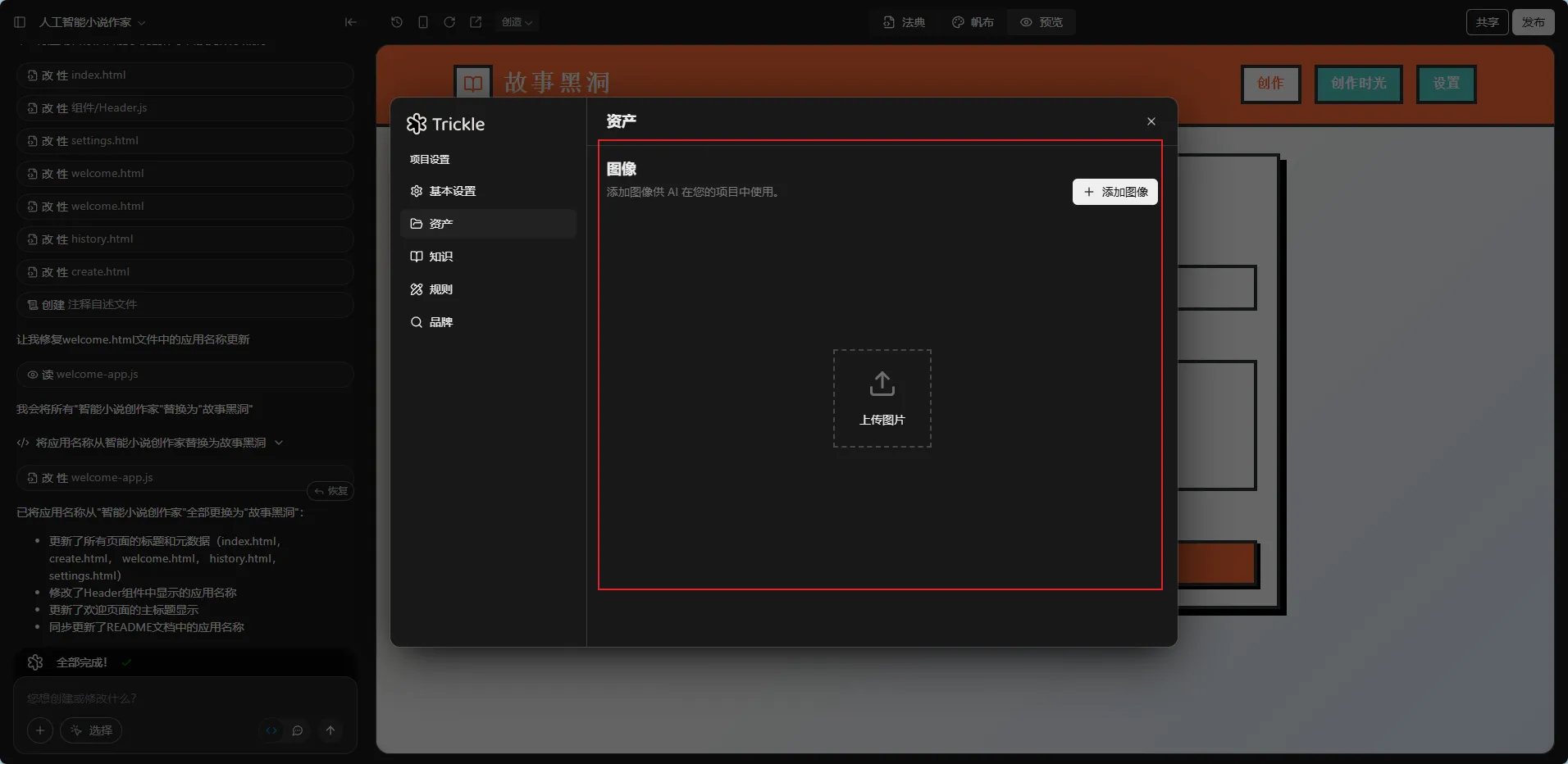The height and width of the screenshot is (764, 1568).
Task: Open the 人工智能小说作家 project dropdown
Action: pos(92,22)
